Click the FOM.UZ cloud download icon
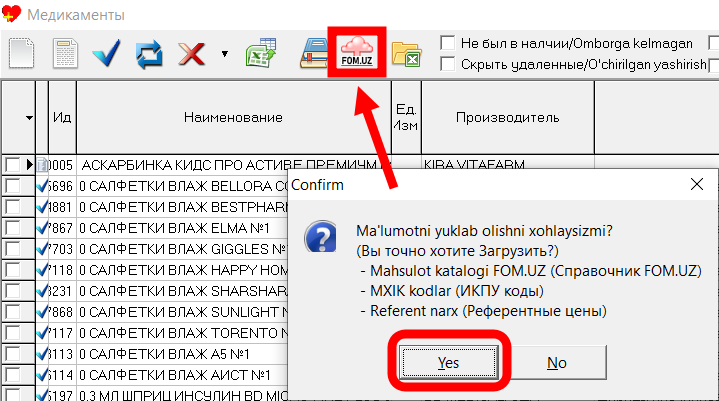719x401 pixels. tap(357, 52)
